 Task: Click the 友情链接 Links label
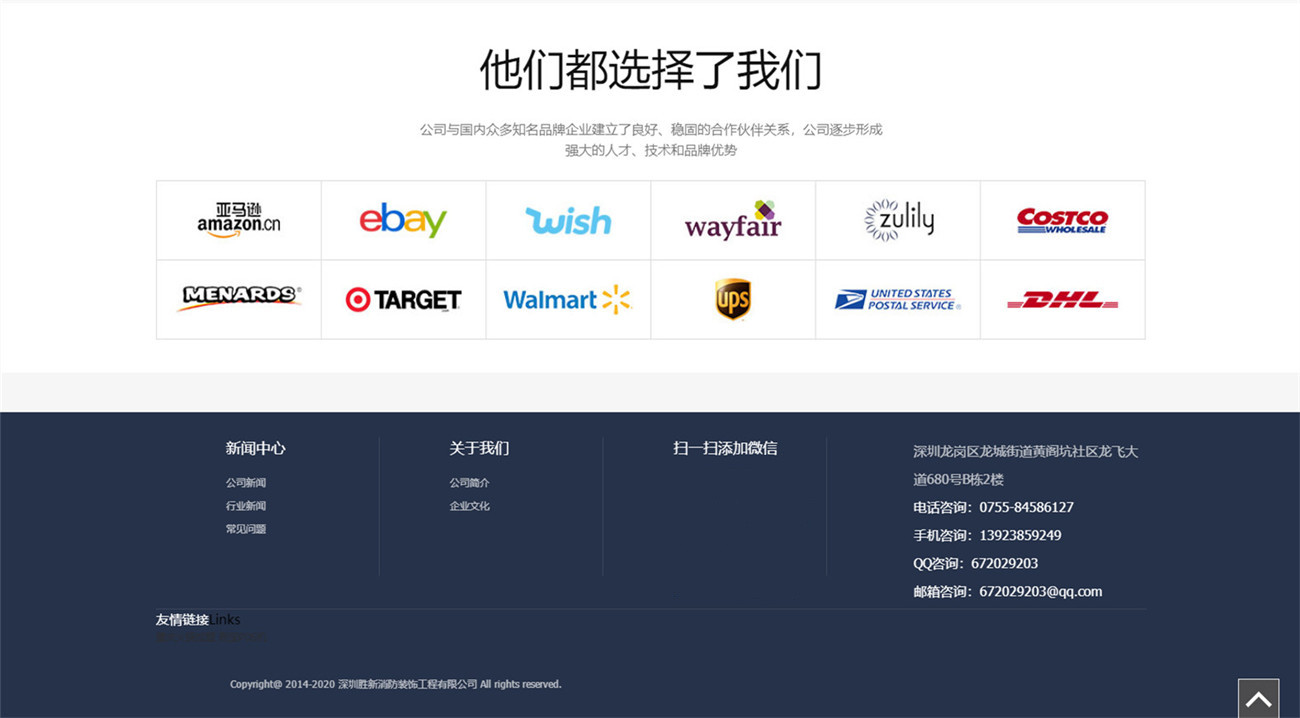coord(198,620)
